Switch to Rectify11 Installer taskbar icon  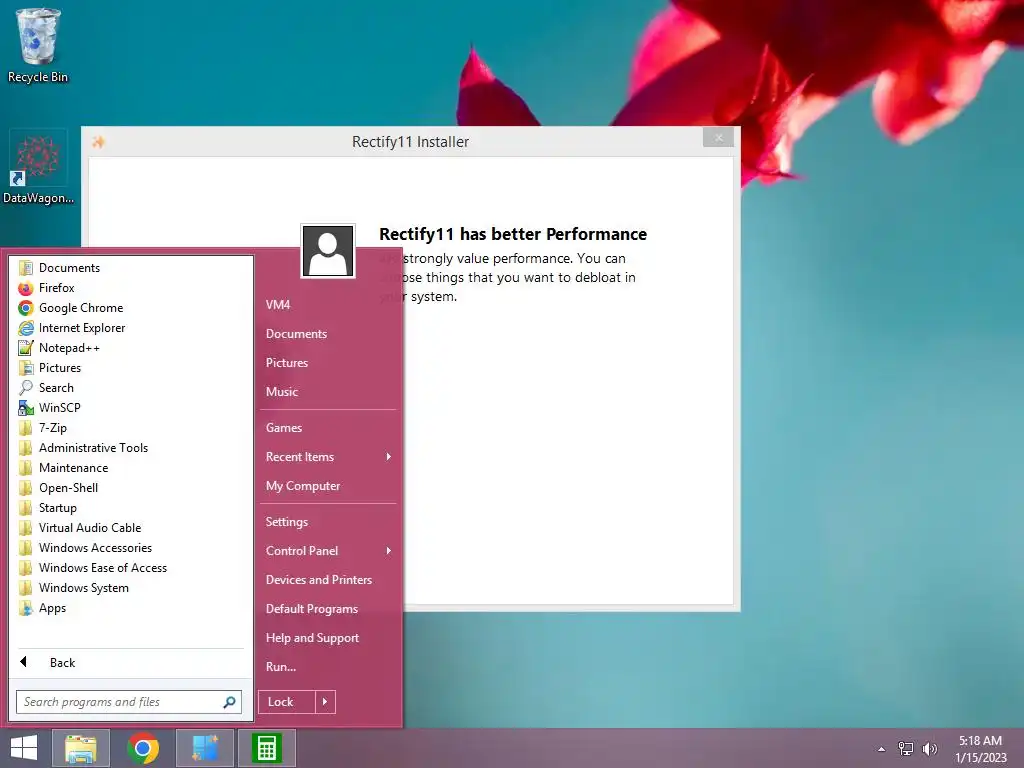(x=205, y=748)
